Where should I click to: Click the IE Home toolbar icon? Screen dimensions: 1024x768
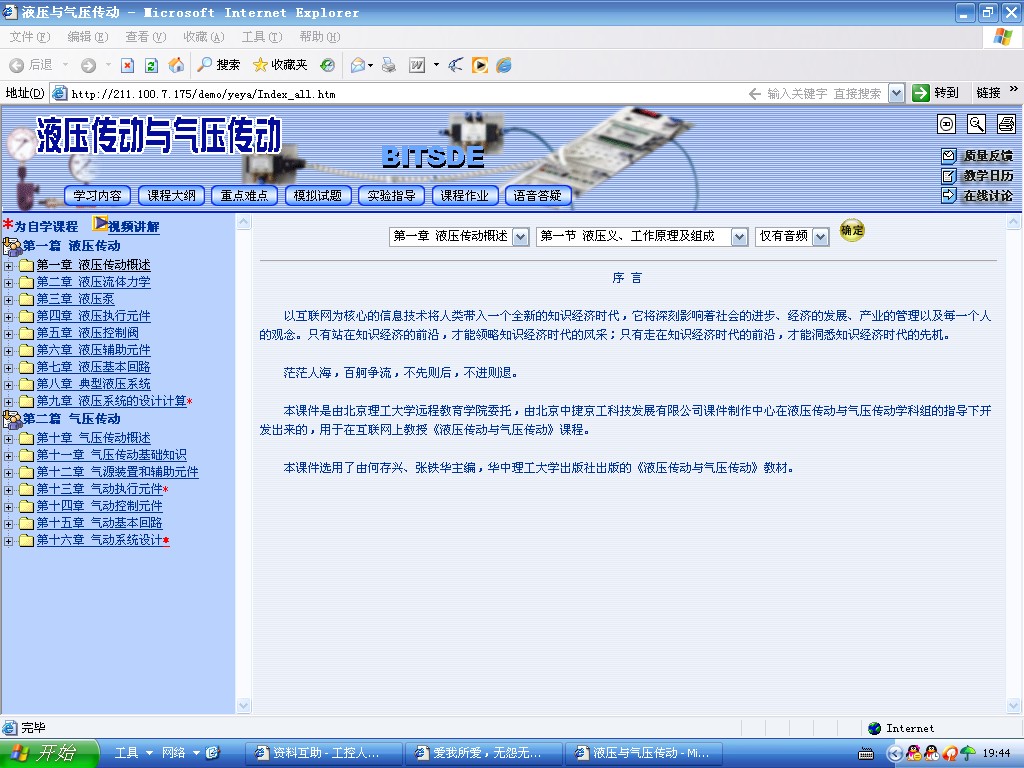pos(177,65)
